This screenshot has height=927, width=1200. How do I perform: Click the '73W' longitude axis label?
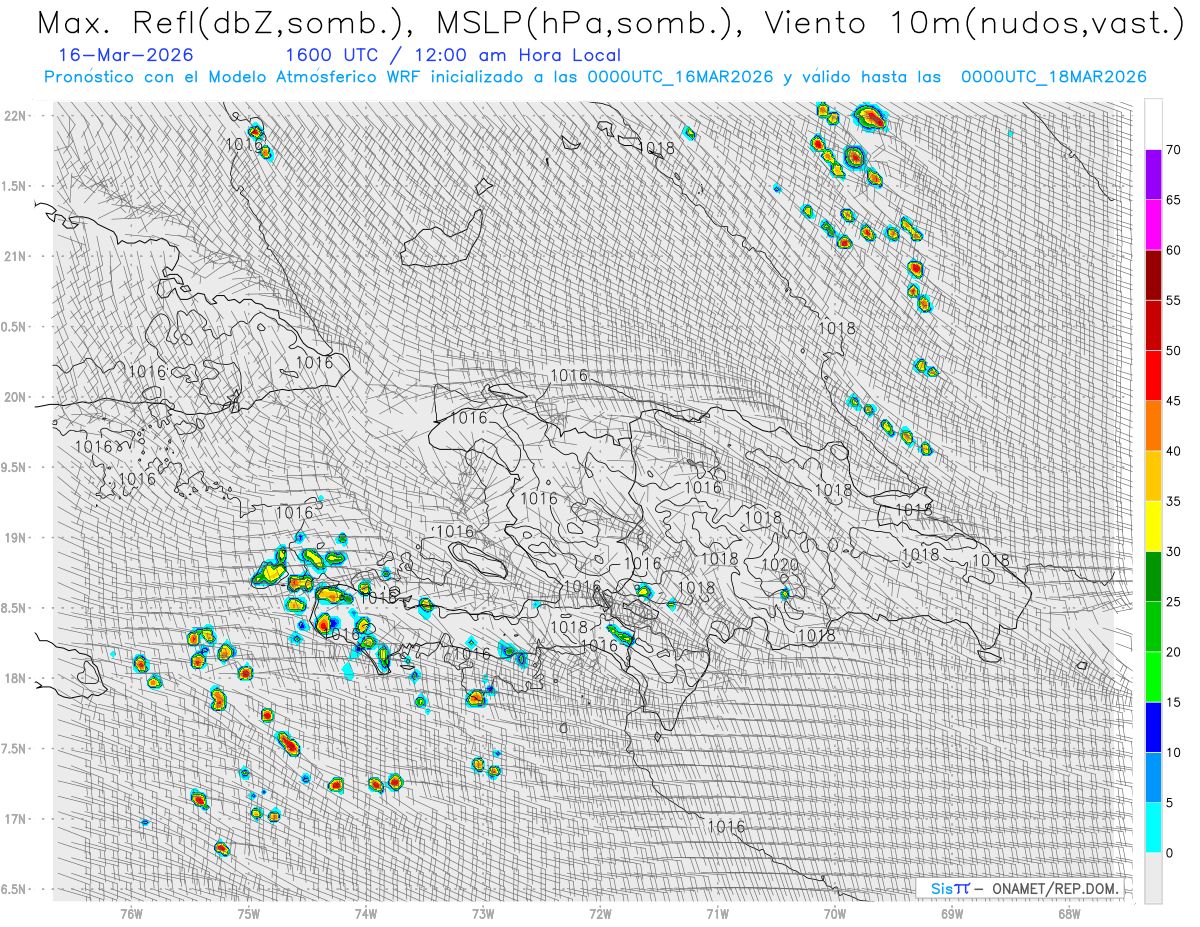coord(483,913)
